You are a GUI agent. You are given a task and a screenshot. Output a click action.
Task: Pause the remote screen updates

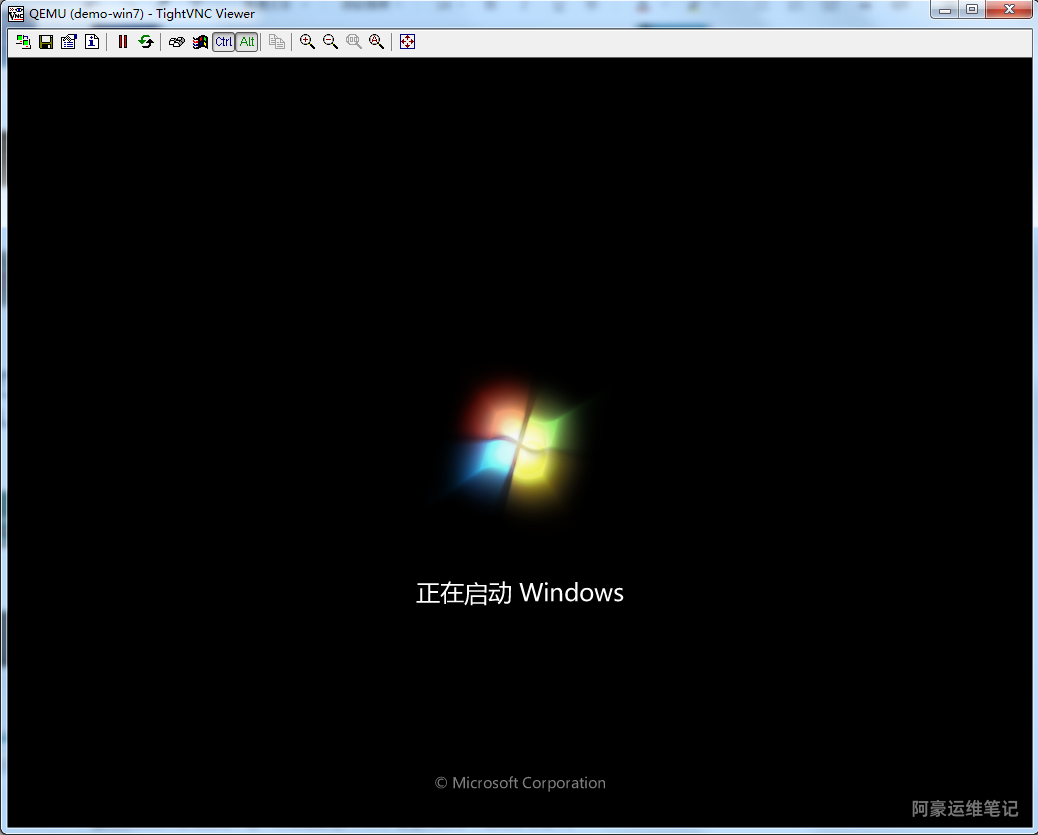point(123,42)
